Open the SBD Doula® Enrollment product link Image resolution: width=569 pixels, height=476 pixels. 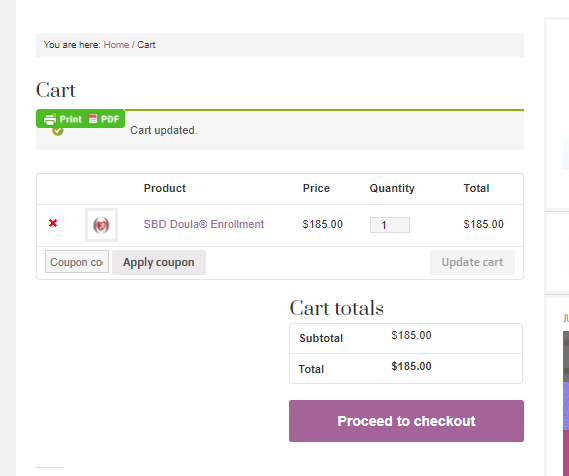(204, 224)
